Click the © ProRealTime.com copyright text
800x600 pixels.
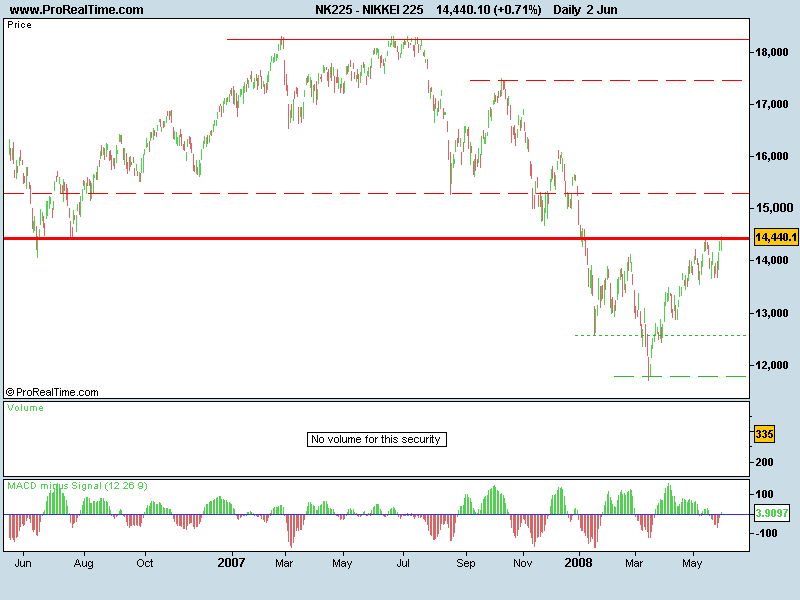click(52, 392)
